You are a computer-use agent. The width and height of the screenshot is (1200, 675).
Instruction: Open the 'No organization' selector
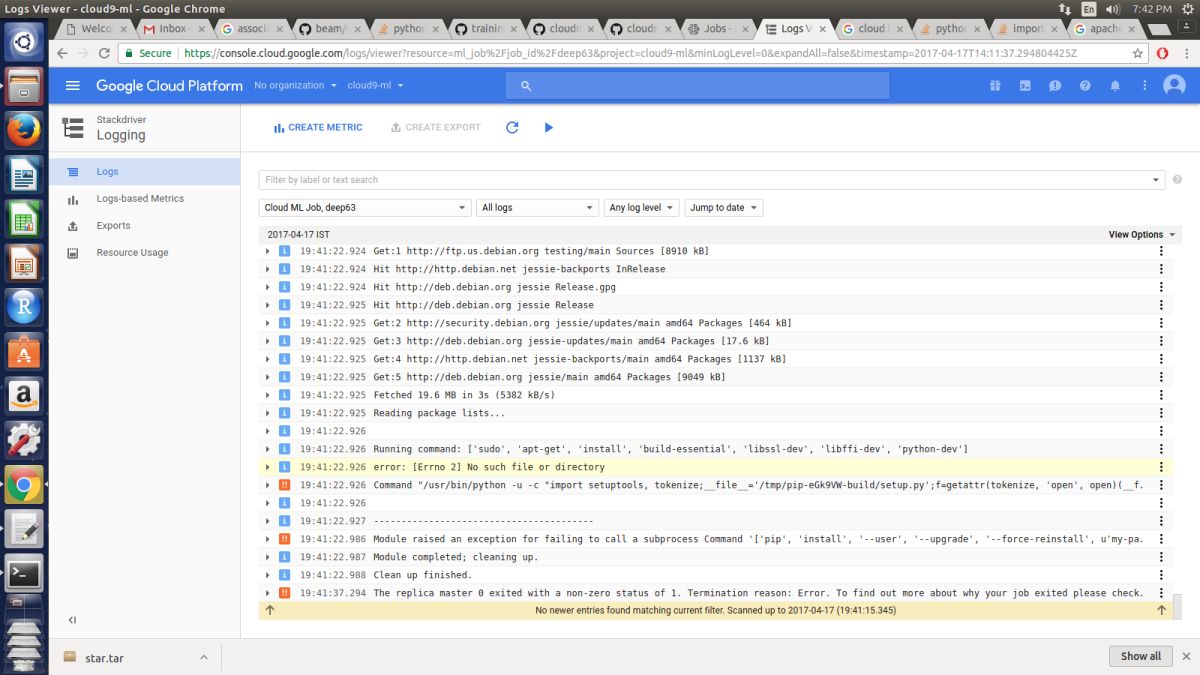[x=295, y=86]
